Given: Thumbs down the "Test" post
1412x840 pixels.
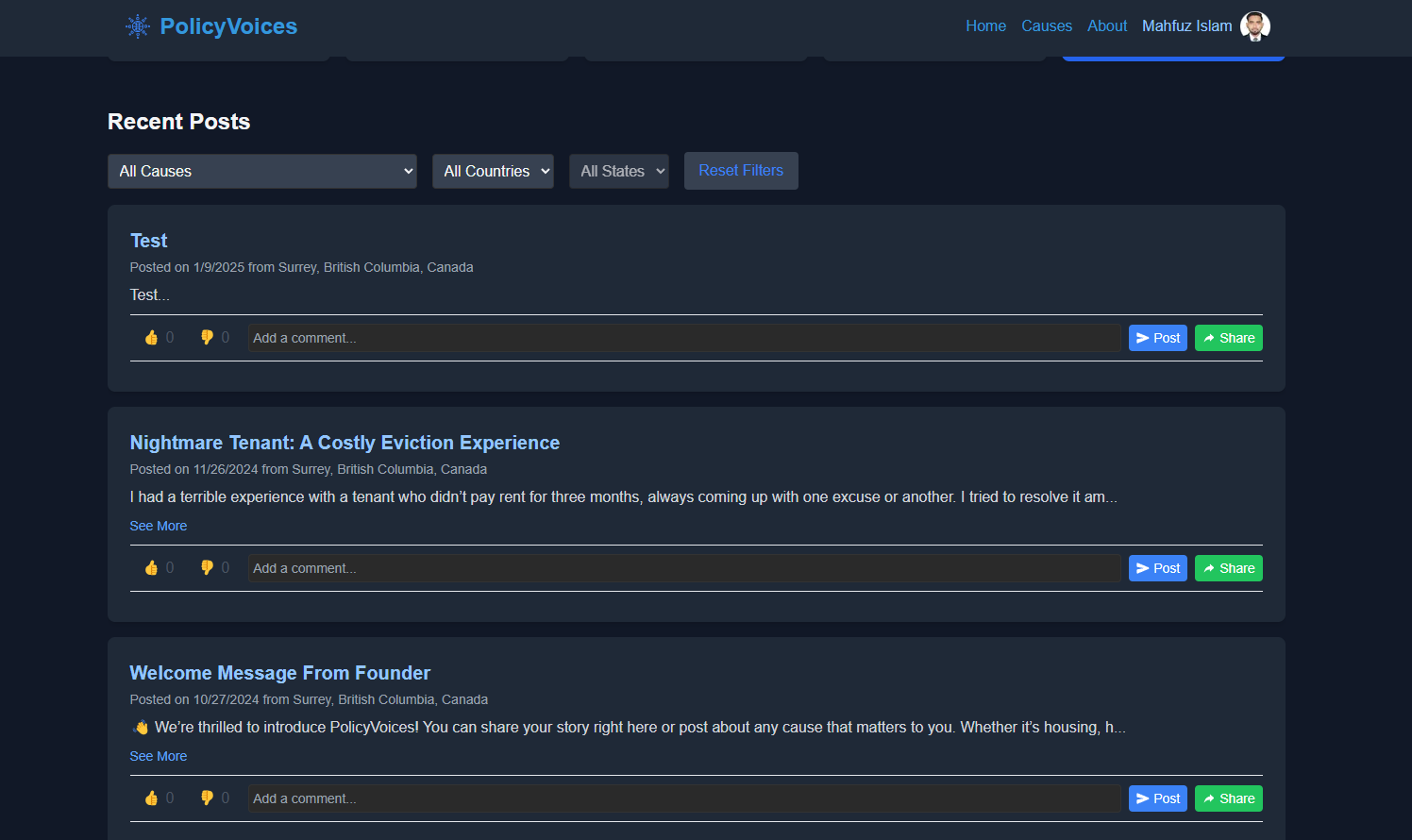Looking at the screenshot, I should coord(208,337).
